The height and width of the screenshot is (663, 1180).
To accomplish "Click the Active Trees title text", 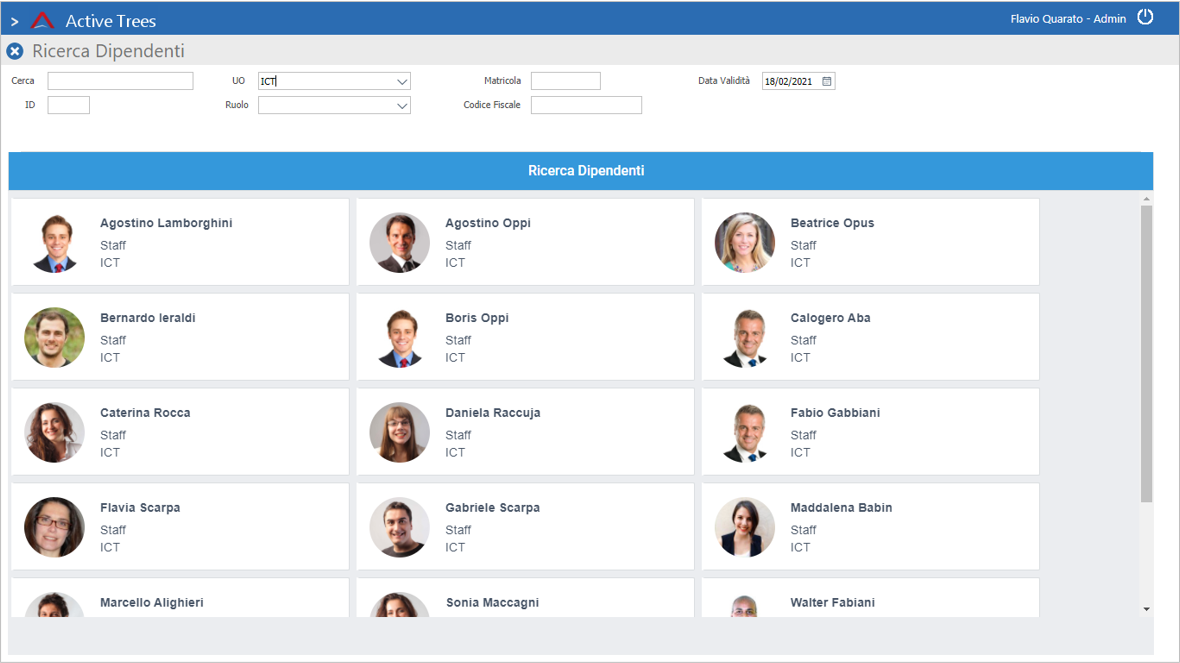I will point(111,21).
